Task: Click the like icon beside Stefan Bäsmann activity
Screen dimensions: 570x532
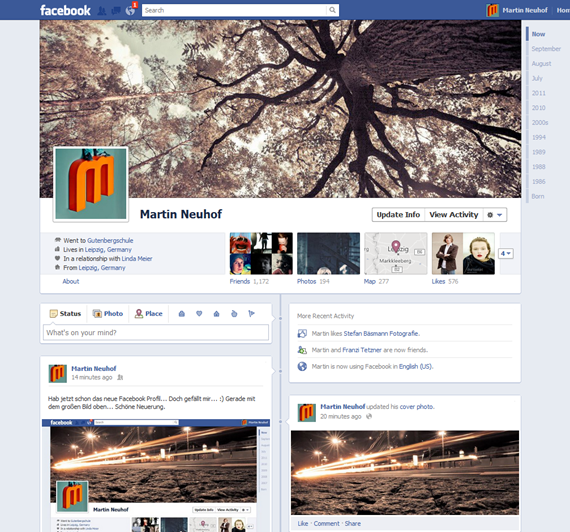Action: (x=302, y=333)
